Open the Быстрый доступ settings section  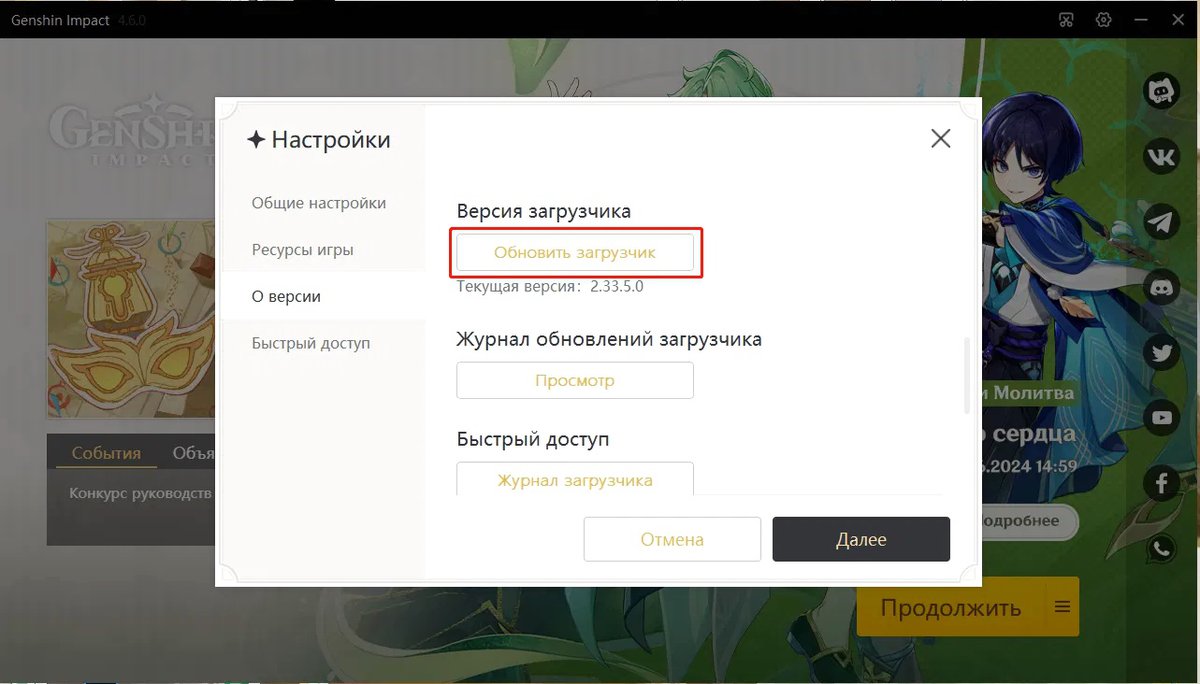click(311, 343)
